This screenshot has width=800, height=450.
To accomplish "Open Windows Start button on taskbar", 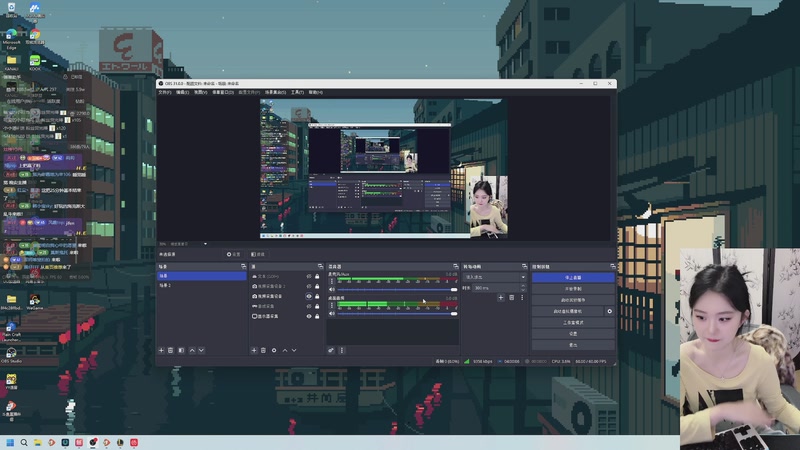I will coord(10,442).
